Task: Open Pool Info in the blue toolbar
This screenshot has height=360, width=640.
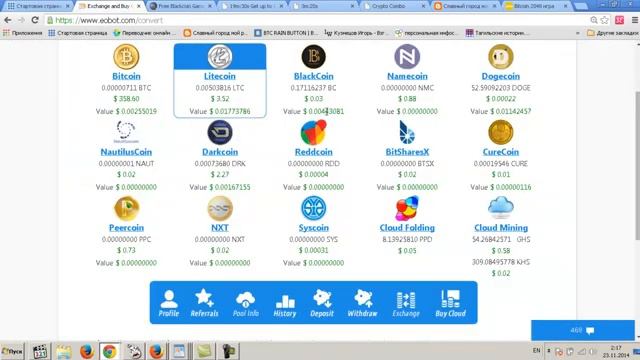Action: point(245,304)
